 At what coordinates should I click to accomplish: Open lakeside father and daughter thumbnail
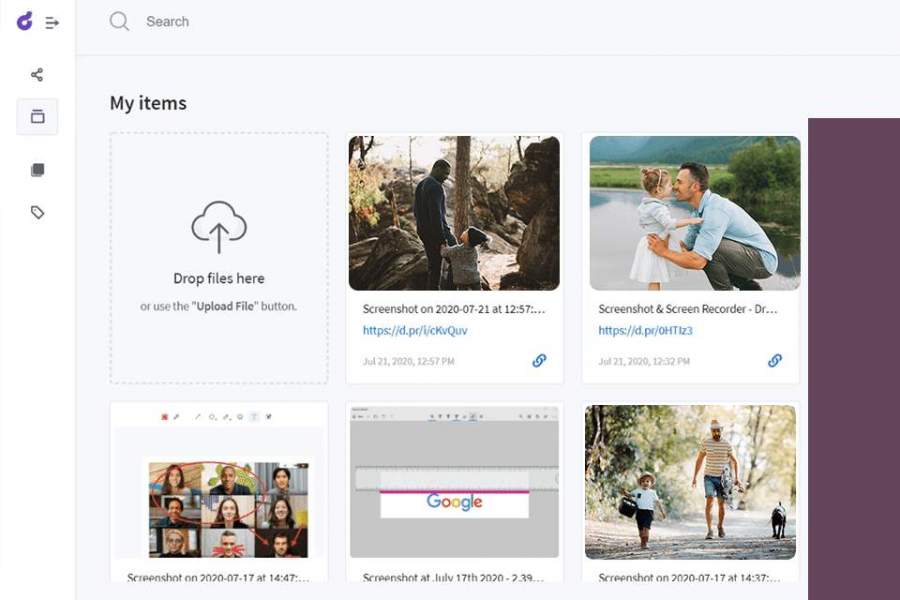pyautogui.click(x=695, y=213)
